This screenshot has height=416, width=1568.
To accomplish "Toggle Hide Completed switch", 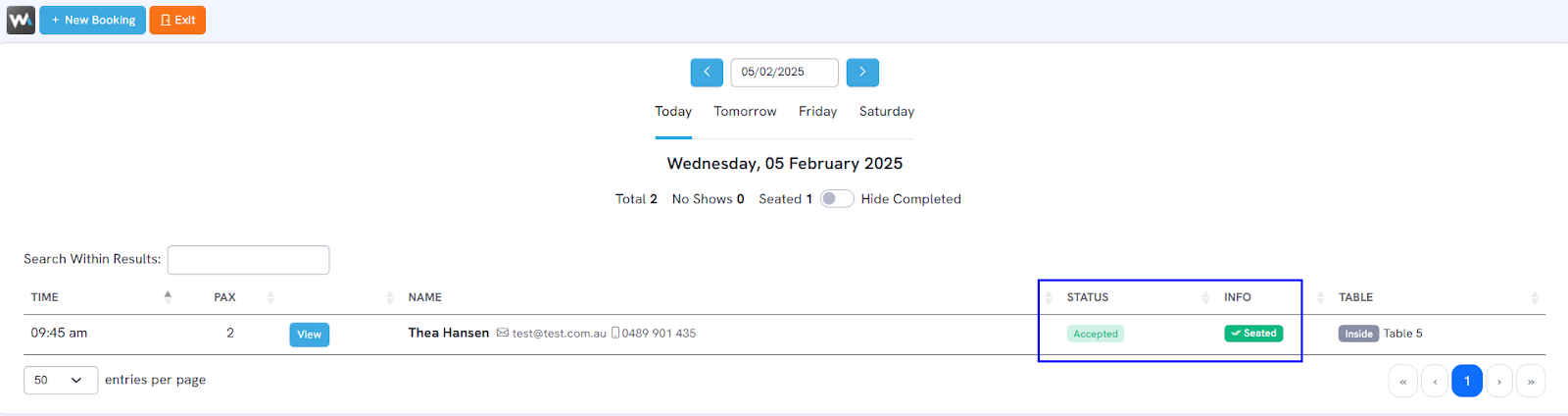I will (x=836, y=199).
